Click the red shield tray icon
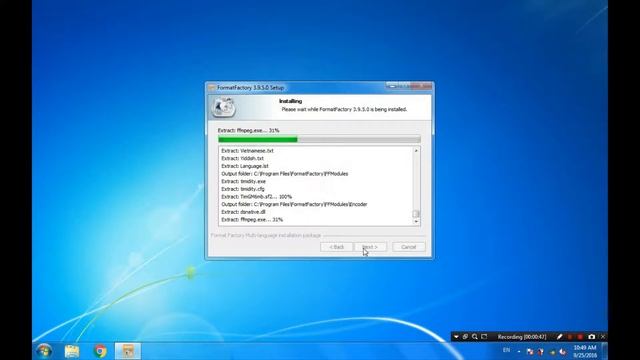Viewport: 640px width, 360px height. point(541,351)
